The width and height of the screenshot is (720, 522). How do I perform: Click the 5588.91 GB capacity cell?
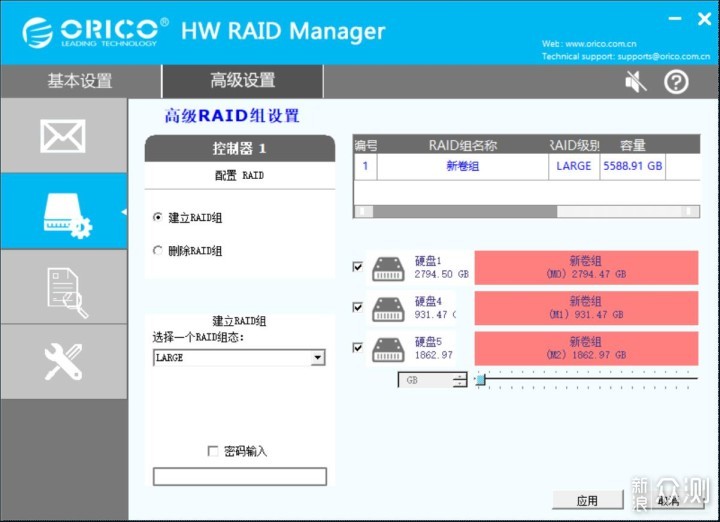(x=633, y=166)
